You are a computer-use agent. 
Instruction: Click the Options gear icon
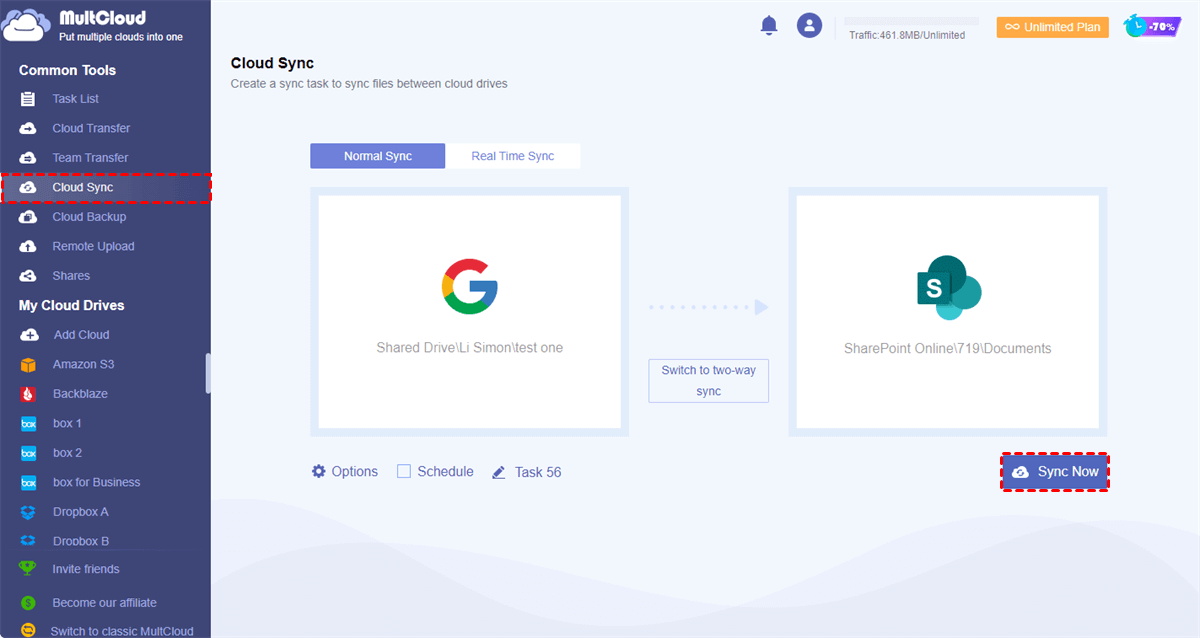(319, 471)
